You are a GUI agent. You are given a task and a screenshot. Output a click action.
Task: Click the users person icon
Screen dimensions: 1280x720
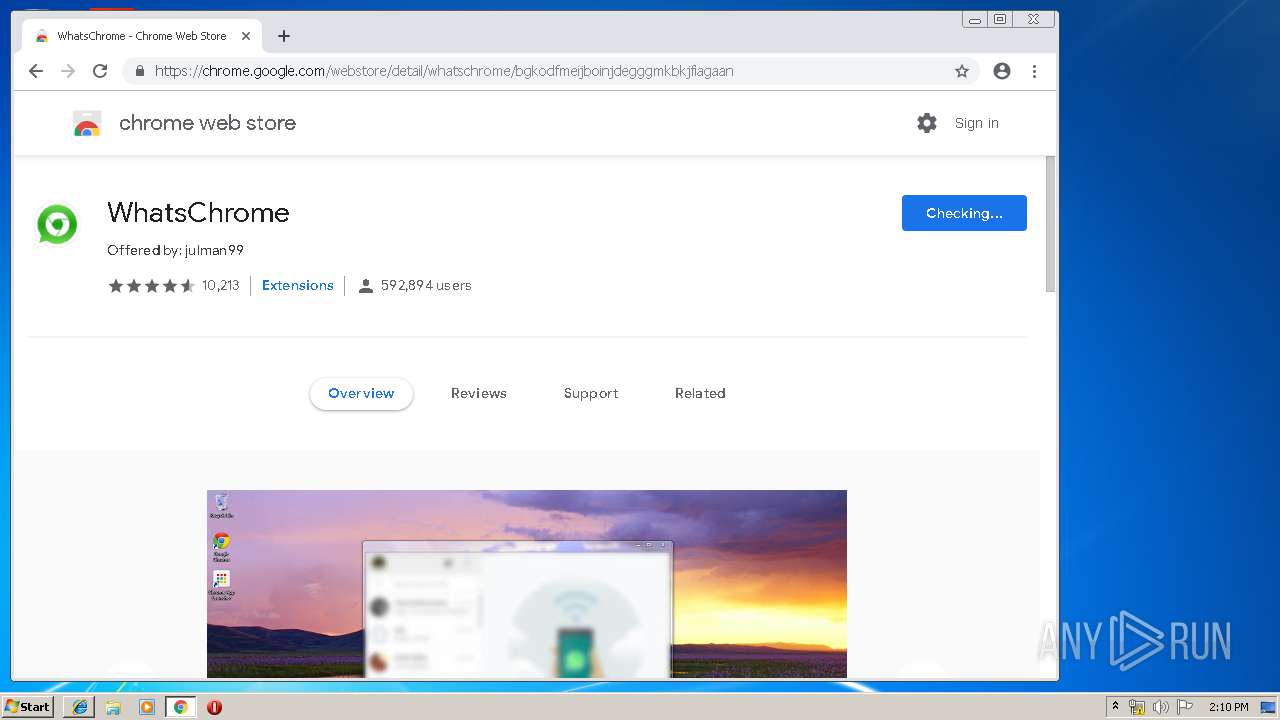(366, 286)
